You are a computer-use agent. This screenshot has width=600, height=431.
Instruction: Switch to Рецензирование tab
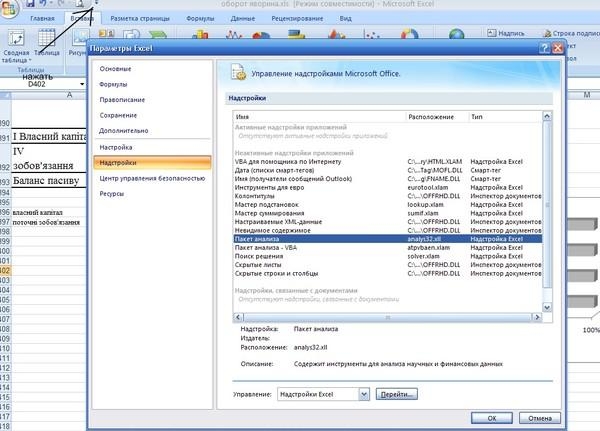pyautogui.click(x=297, y=18)
